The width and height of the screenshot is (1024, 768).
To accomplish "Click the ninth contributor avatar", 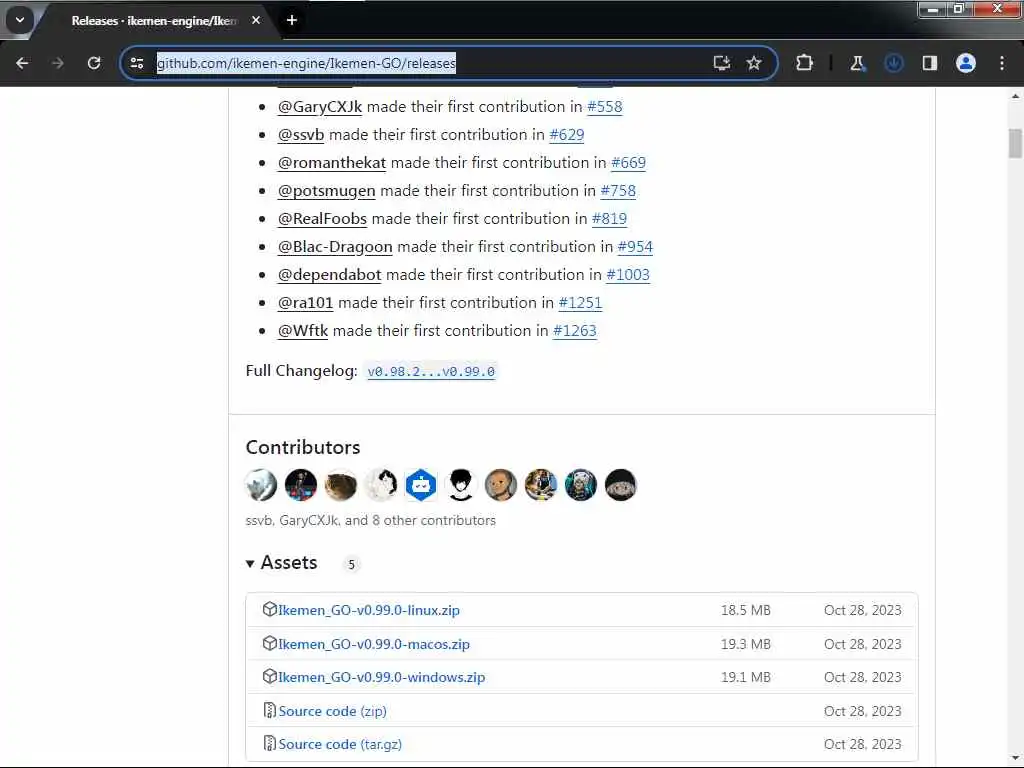I will click(x=581, y=485).
